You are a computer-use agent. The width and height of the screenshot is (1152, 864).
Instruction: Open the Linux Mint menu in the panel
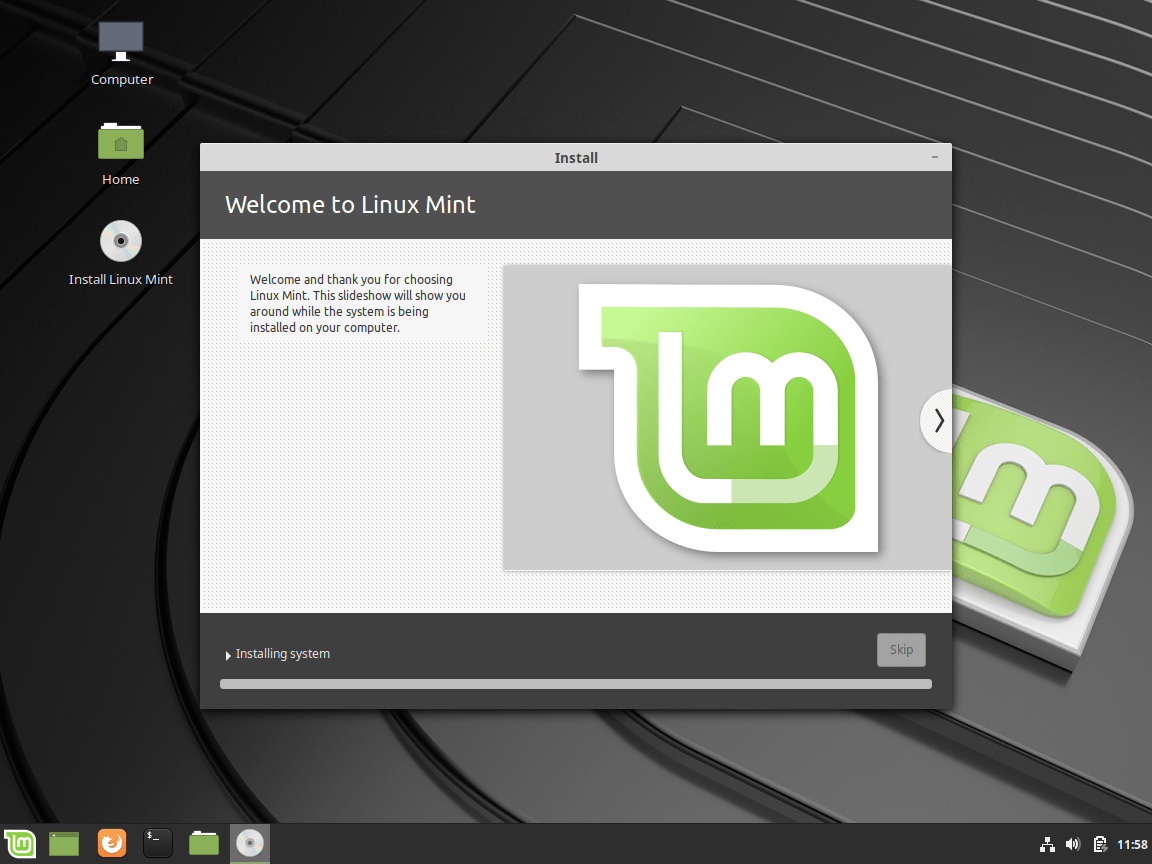pyautogui.click(x=20, y=843)
